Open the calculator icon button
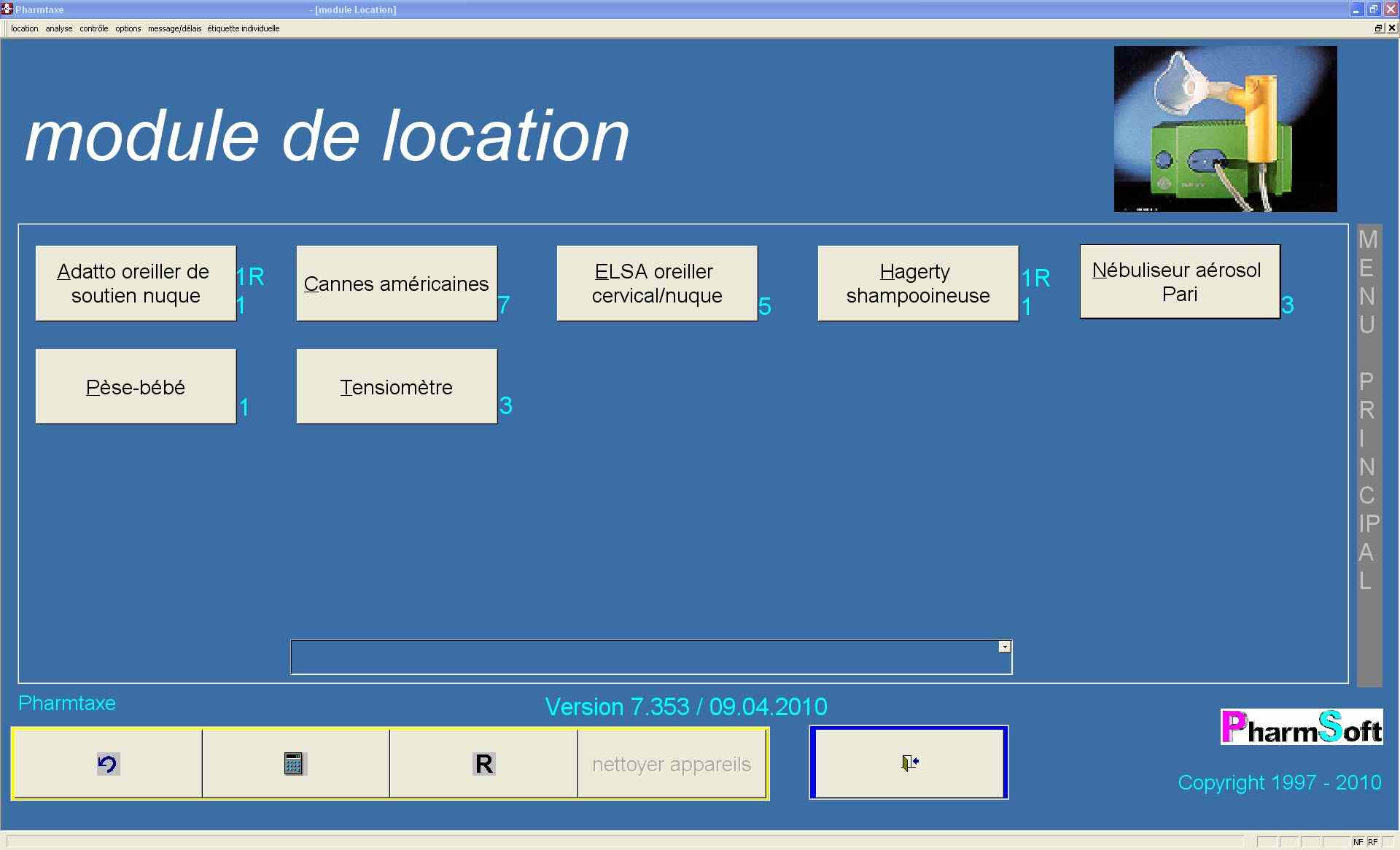This screenshot has height=850, width=1400. [x=295, y=763]
